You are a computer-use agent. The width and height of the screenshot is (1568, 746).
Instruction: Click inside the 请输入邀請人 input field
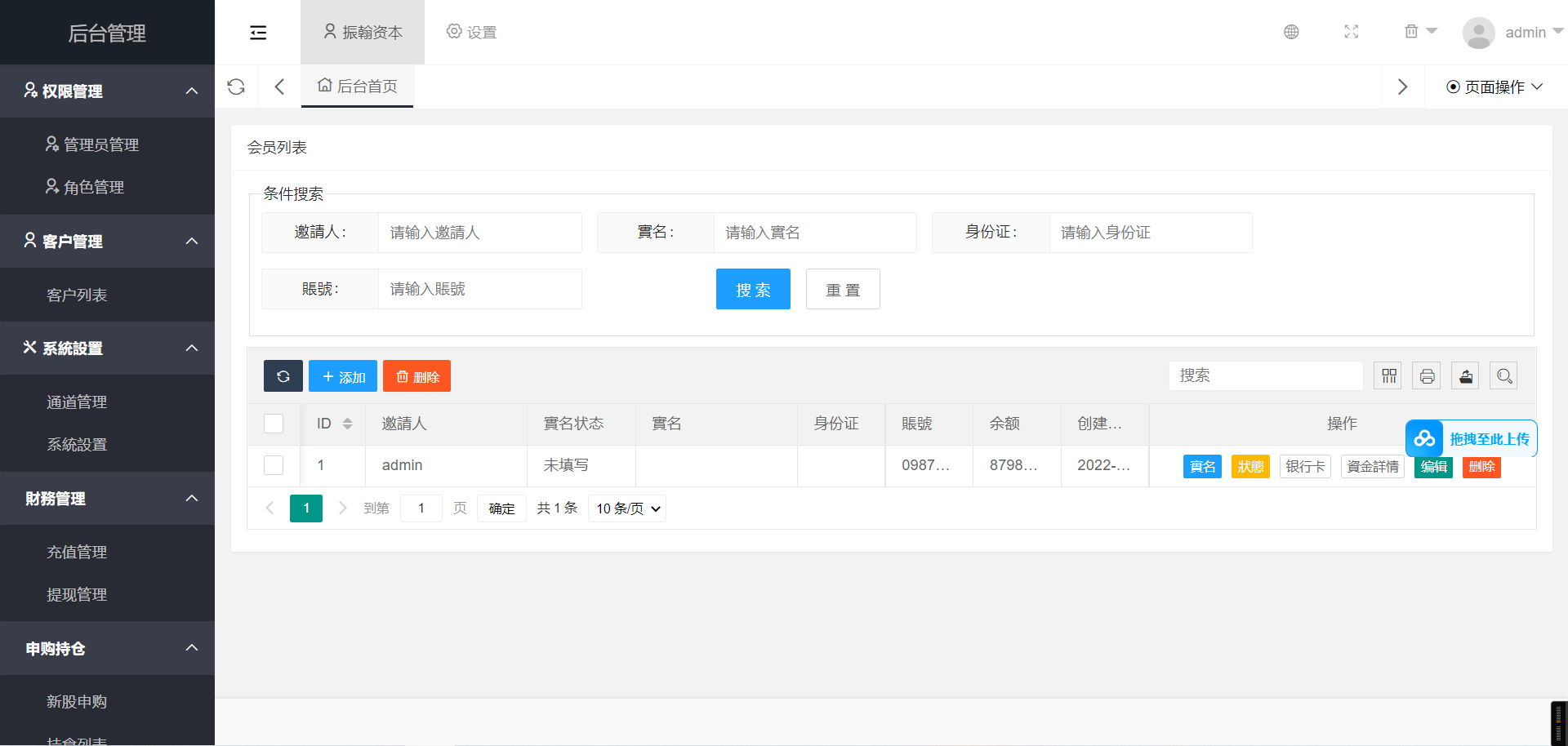(x=479, y=233)
